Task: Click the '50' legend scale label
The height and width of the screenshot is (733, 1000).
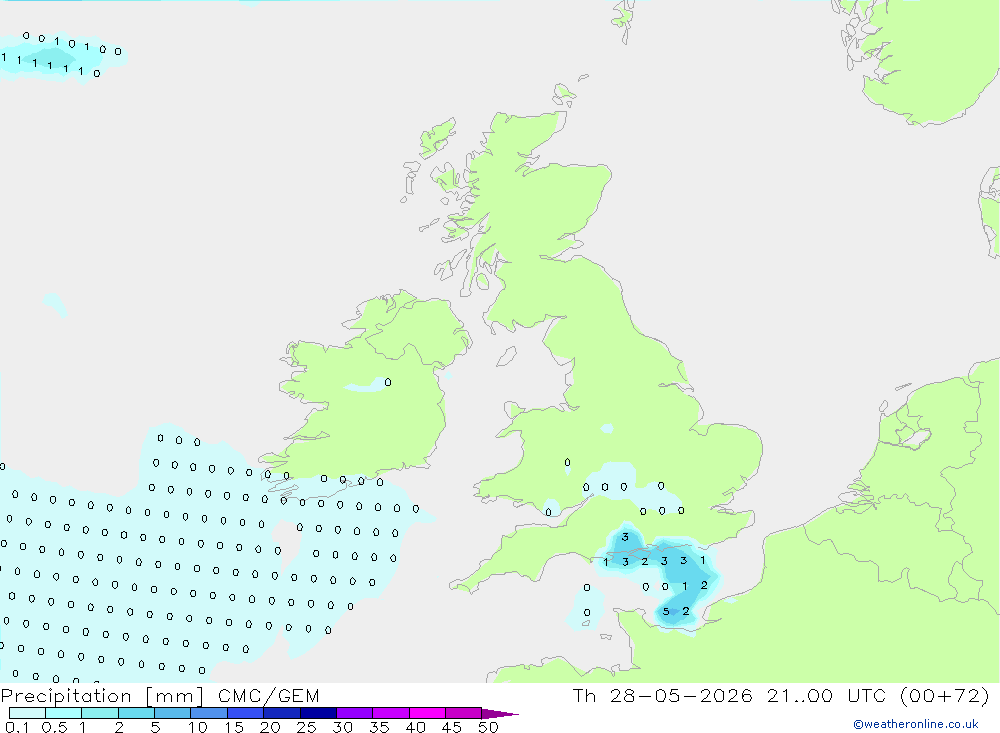Action: tap(488, 727)
